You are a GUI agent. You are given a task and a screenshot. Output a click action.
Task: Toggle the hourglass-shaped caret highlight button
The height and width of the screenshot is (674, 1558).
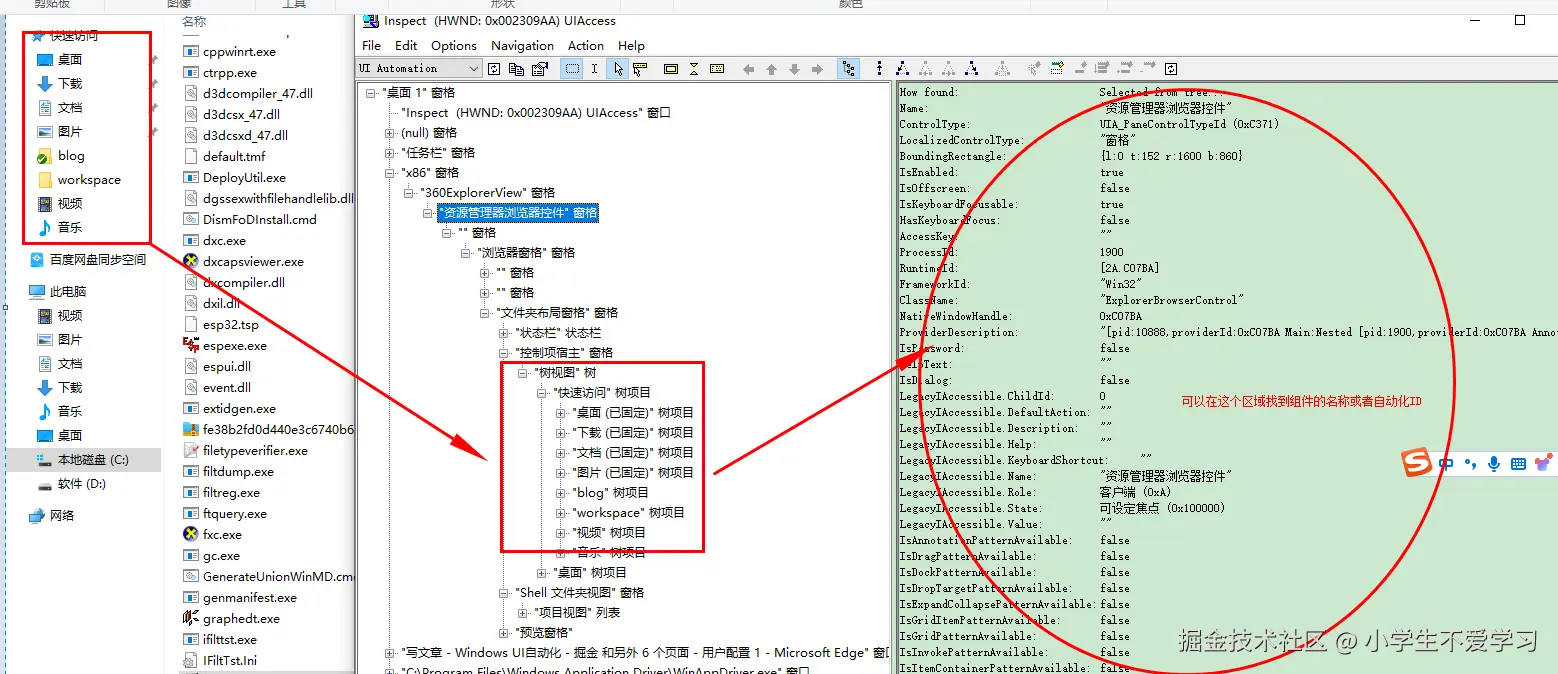tap(693, 69)
